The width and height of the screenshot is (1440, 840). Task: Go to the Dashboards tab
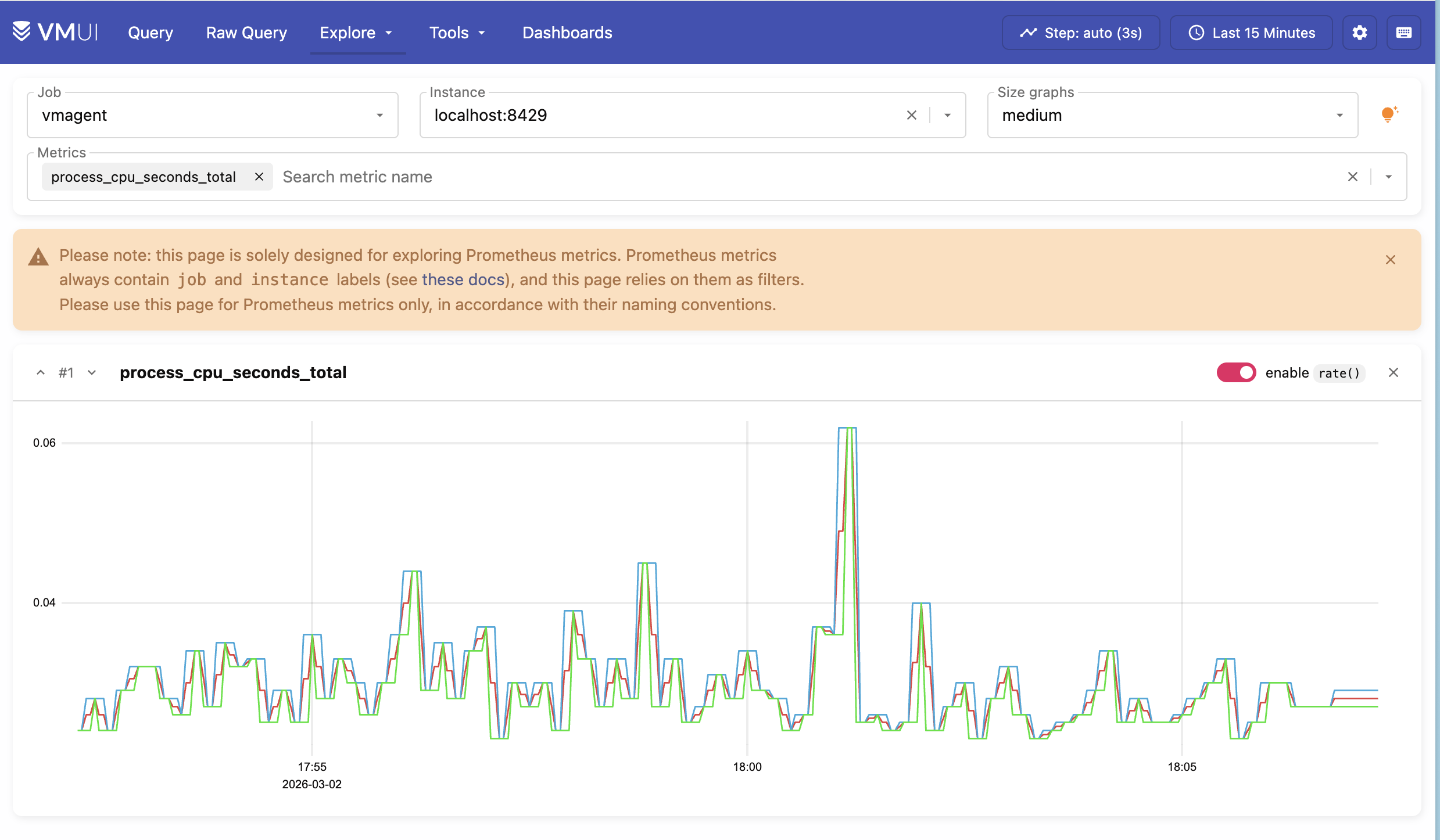pos(567,33)
